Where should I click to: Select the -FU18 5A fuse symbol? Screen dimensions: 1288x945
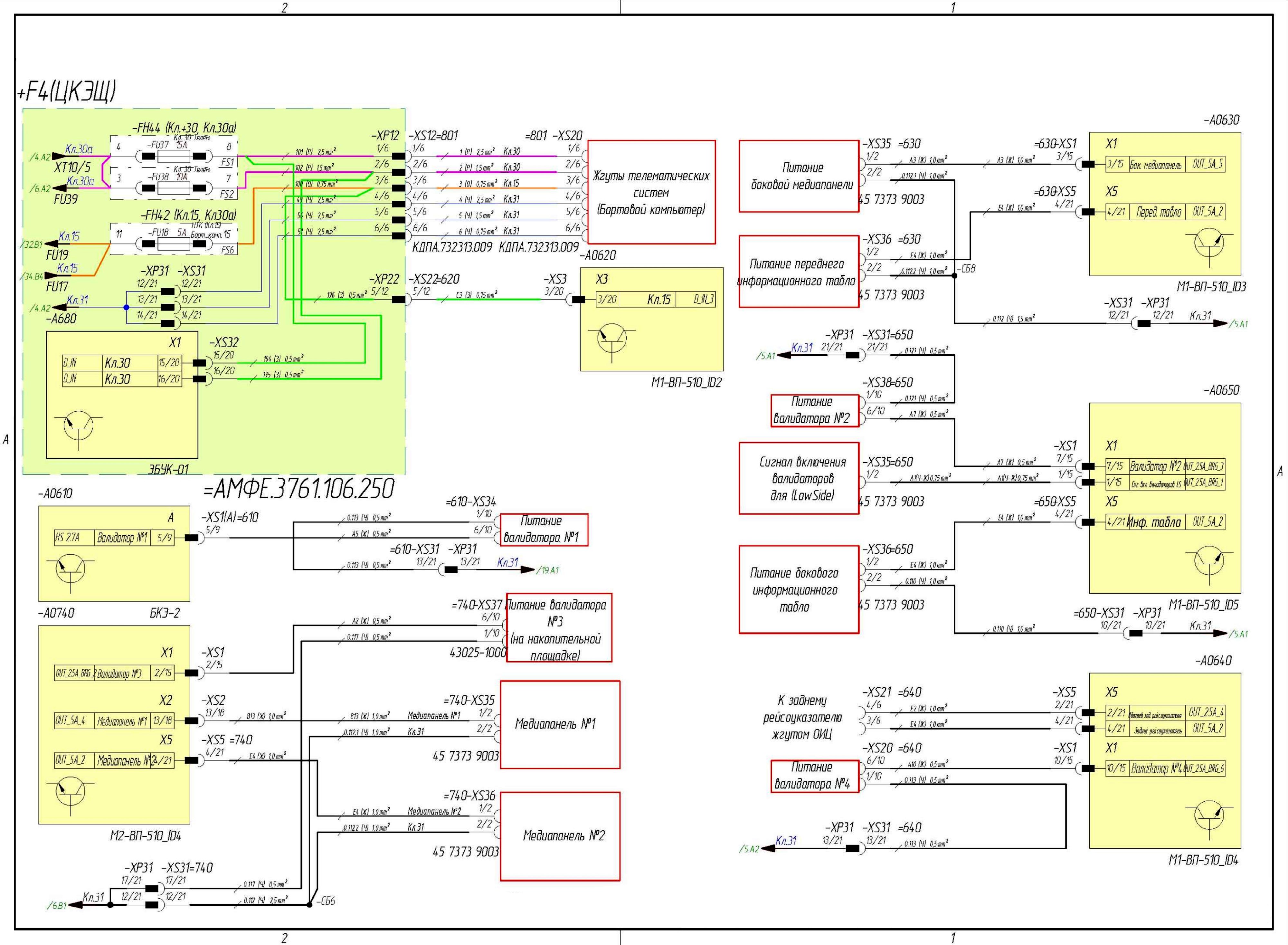(174, 244)
